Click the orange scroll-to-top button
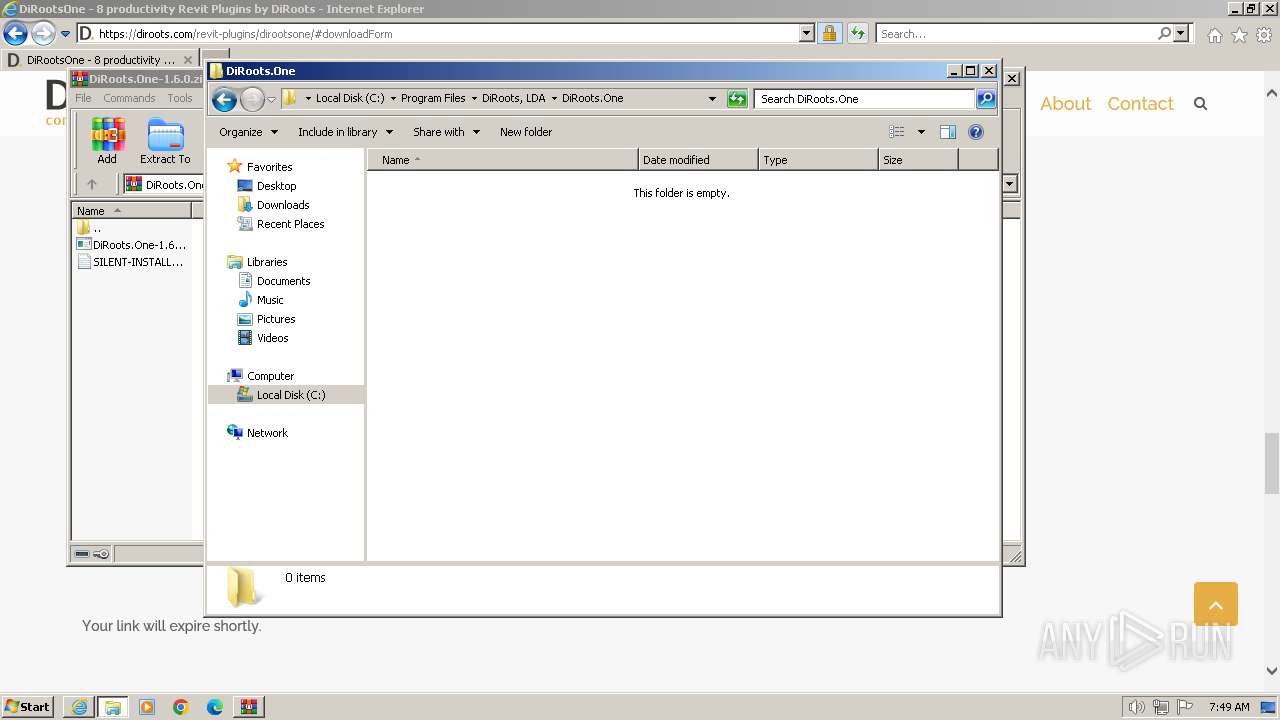This screenshot has height=720, width=1280. click(x=1216, y=604)
